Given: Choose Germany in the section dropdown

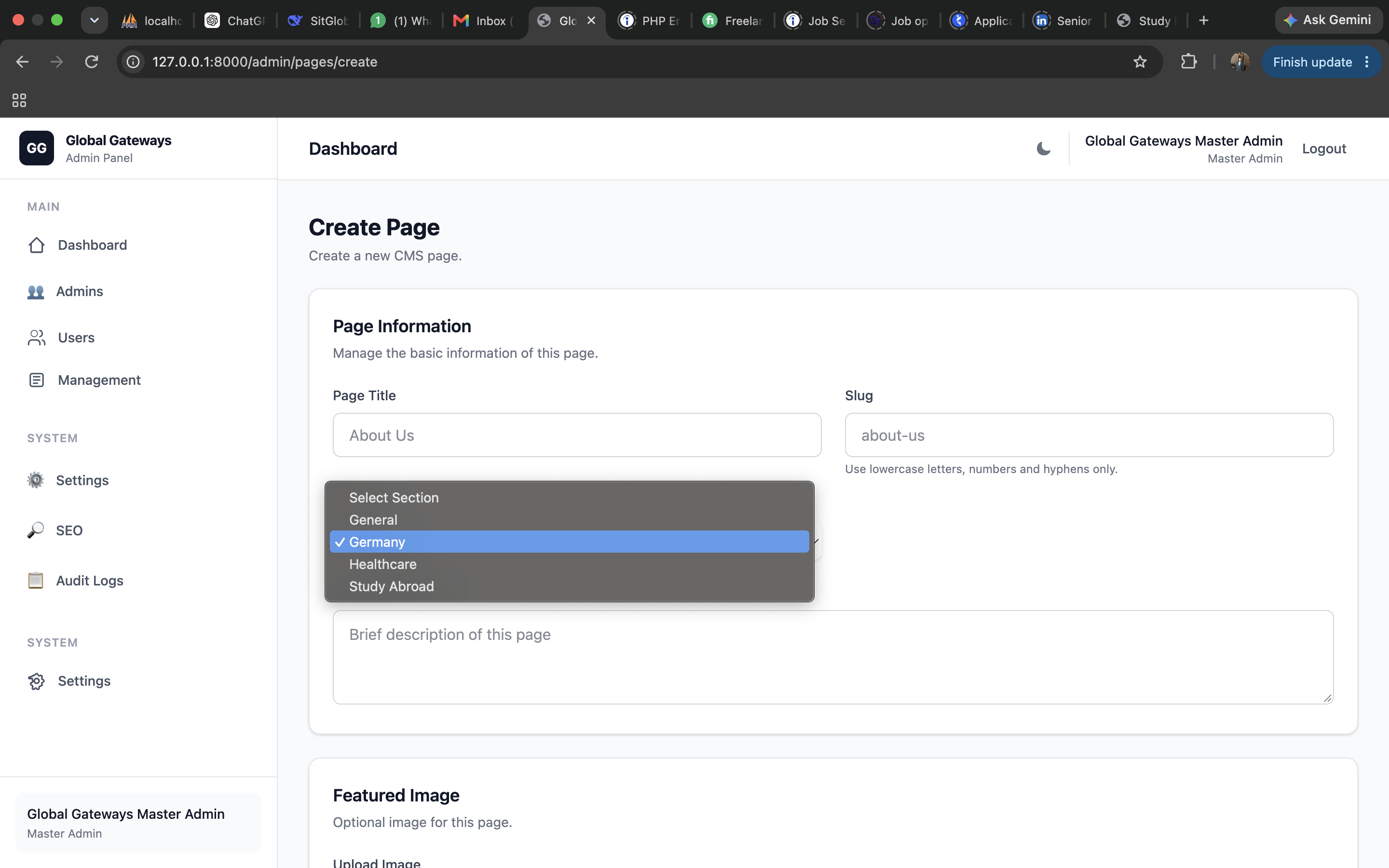Looking at the screenshot, I should (x=570, y=542).
